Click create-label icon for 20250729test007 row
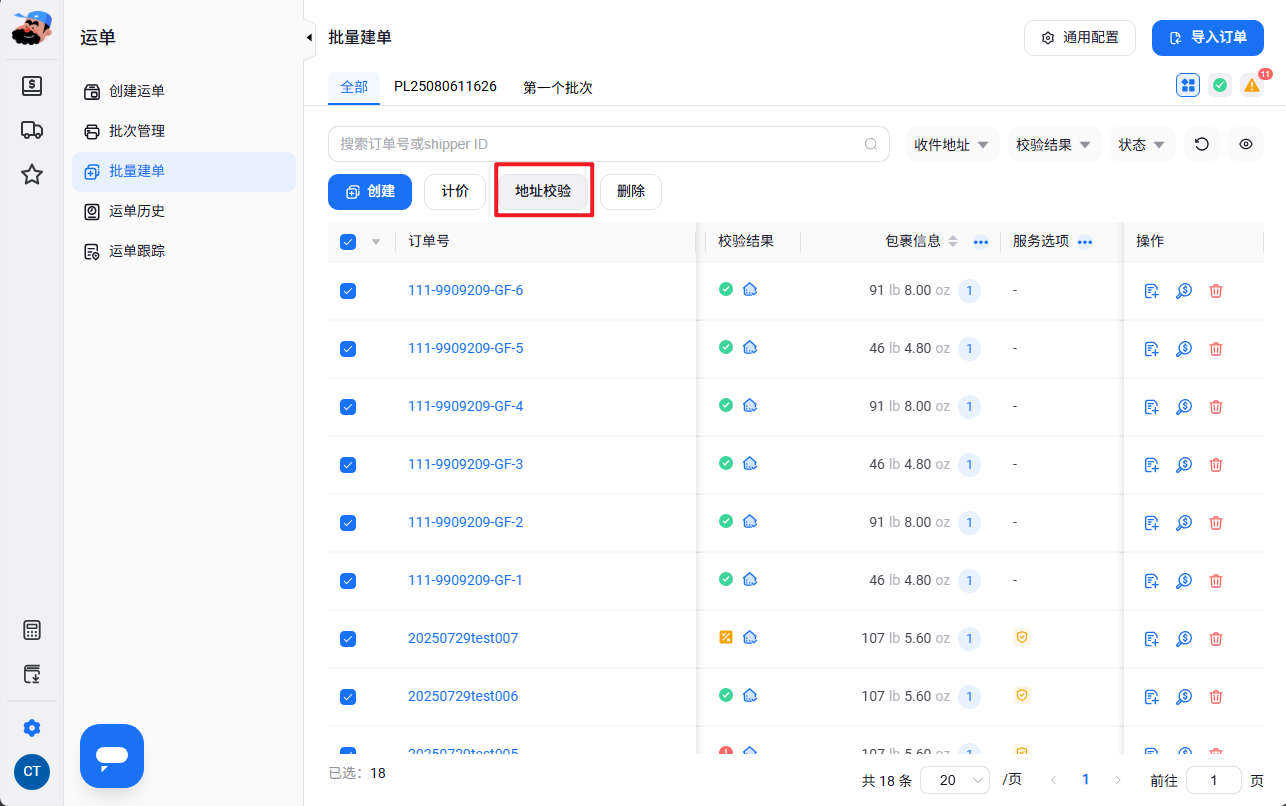The image size is (1286, 806). coord(1151,639)
